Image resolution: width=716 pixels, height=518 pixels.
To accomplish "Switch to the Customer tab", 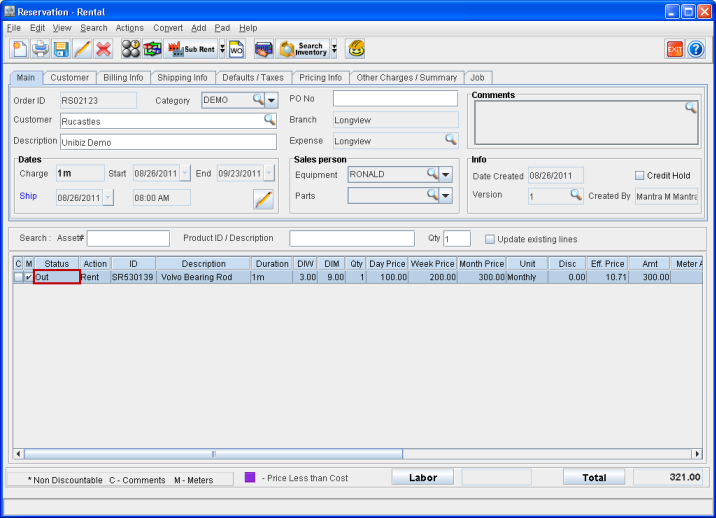I will point(69,78).
